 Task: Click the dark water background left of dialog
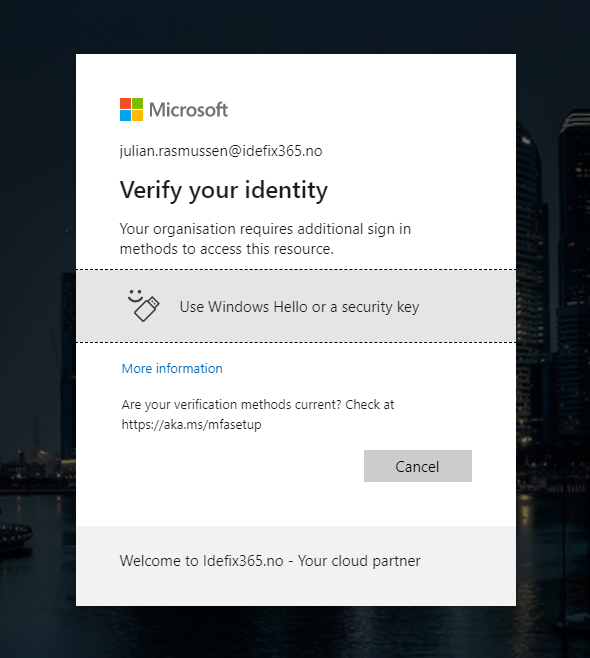click(38, 567)
